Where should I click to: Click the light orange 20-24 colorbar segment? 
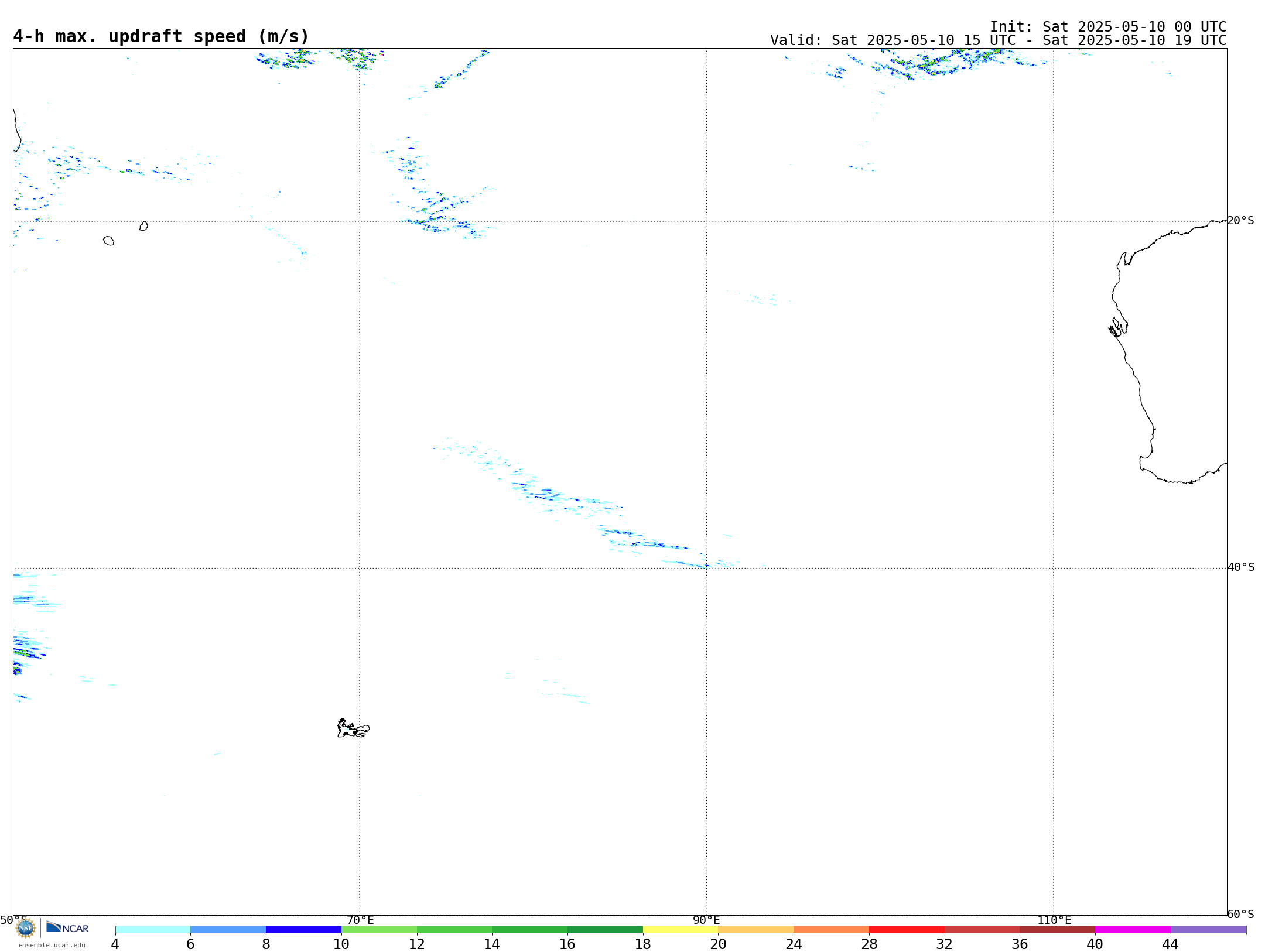(x=756, y=929)
